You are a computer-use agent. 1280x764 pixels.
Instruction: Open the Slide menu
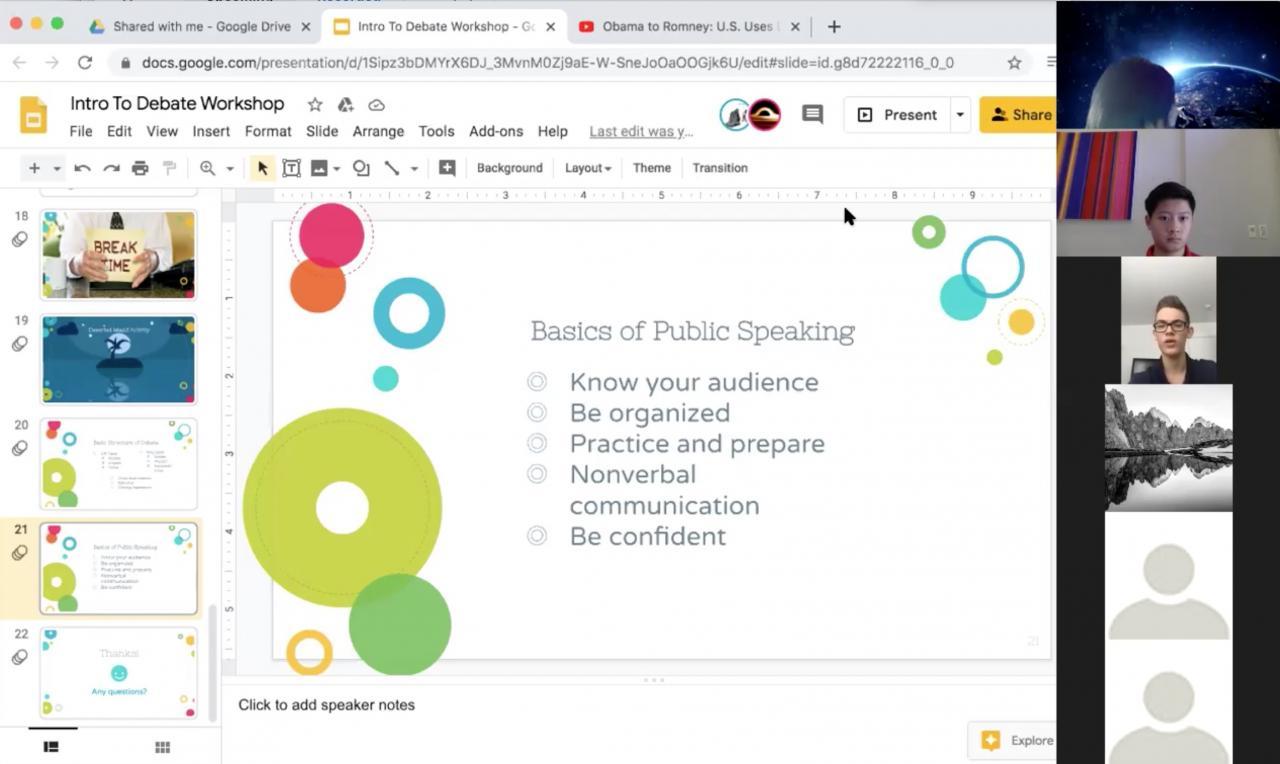pyautogui.click(x=322, y=131)
